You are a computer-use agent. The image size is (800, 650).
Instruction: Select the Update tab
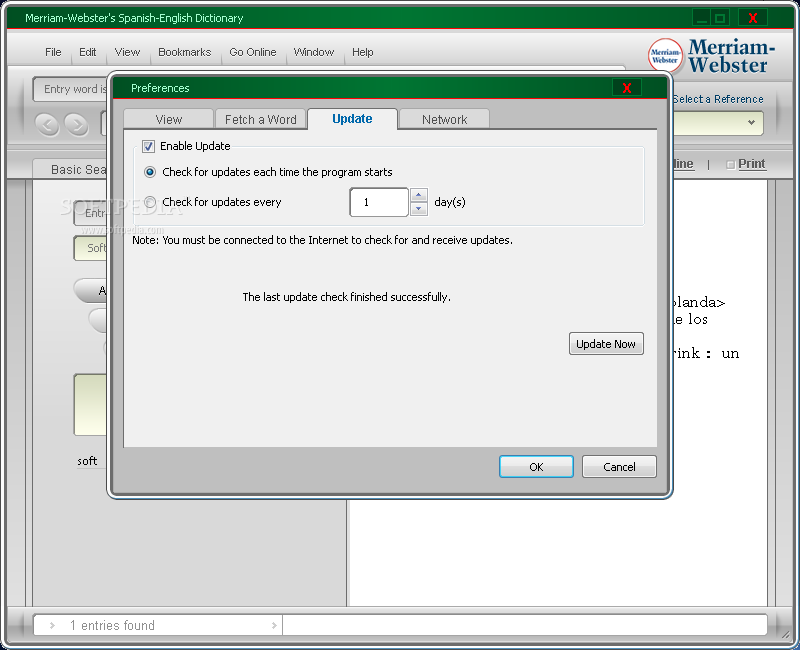tap(352, 119)
